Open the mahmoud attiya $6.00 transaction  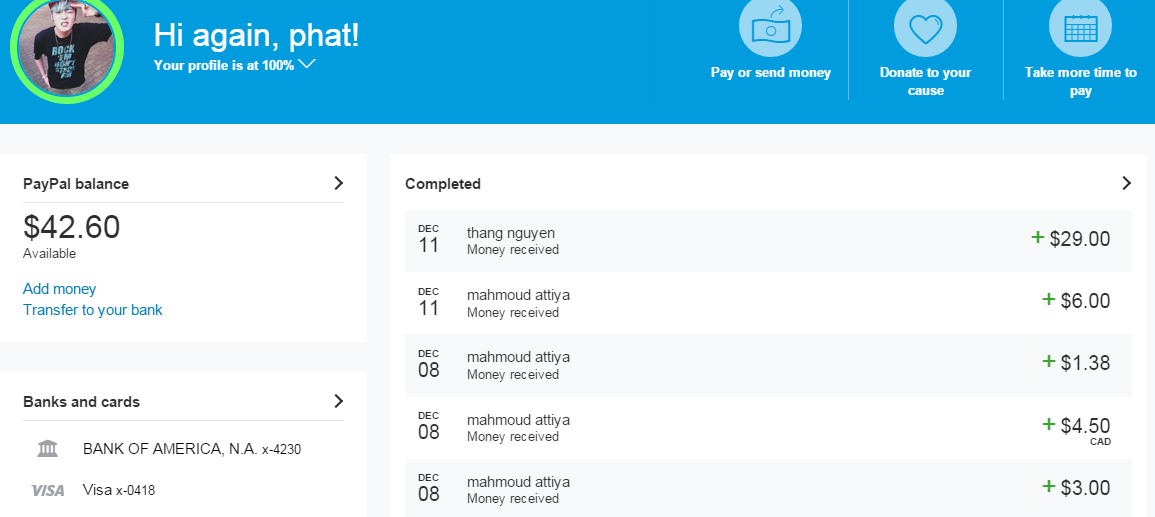[768, 303]
